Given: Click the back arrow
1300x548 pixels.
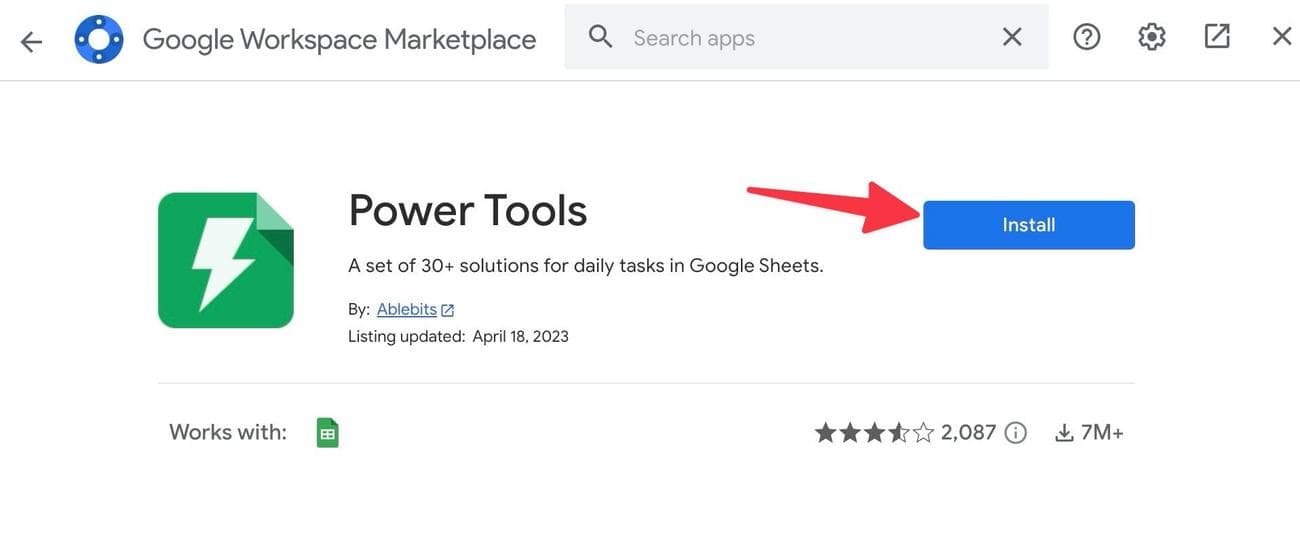Looking at the screenshot, I should (31, 41).
